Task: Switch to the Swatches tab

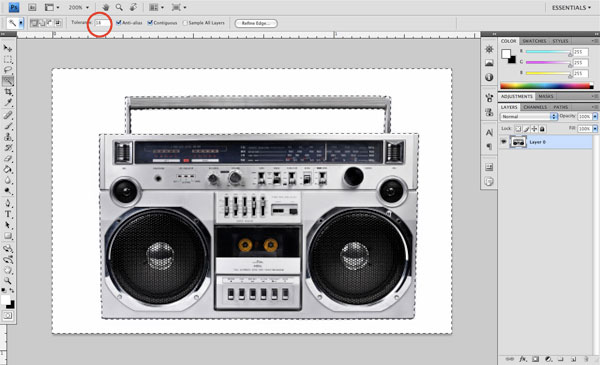Action: click(534, 41)
